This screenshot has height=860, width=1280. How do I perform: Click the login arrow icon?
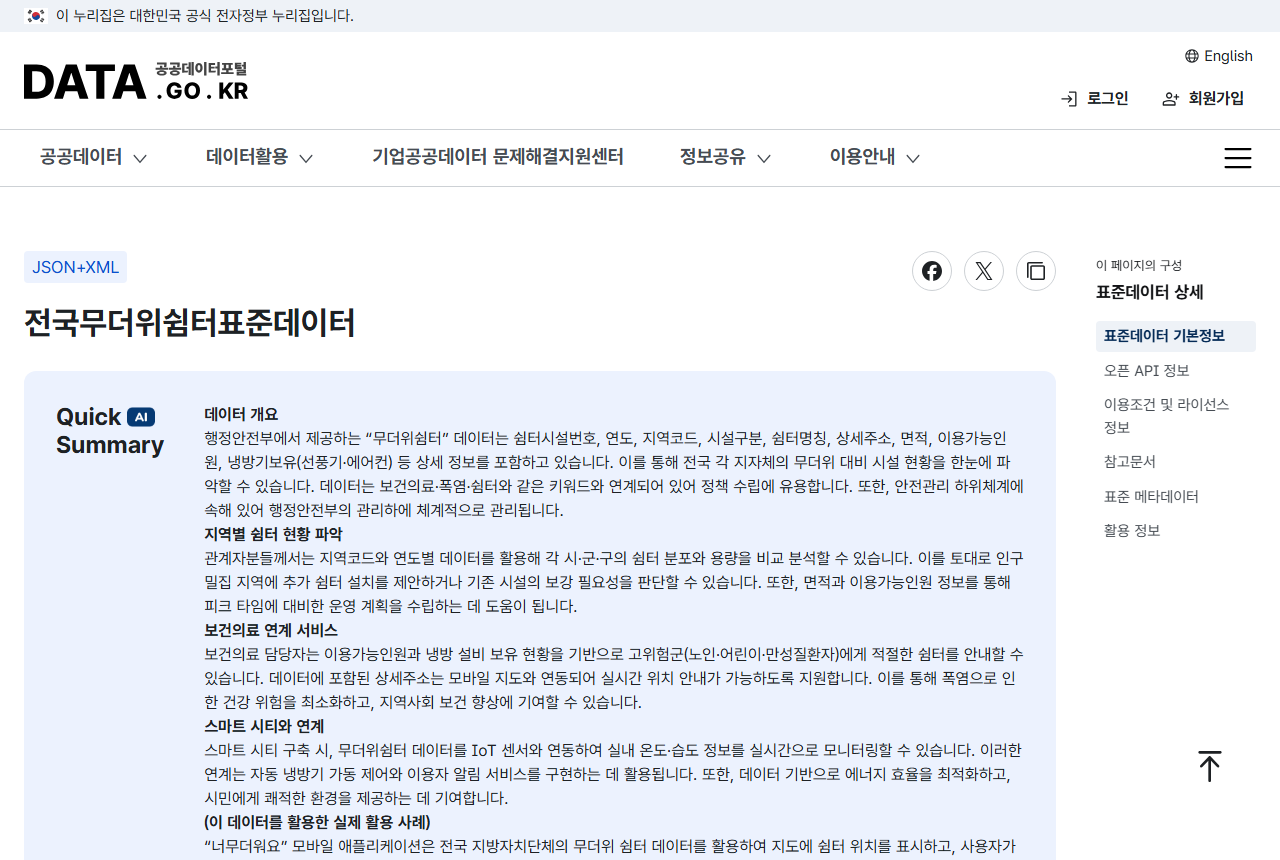pyautogui.click(x=1069, y=99)
